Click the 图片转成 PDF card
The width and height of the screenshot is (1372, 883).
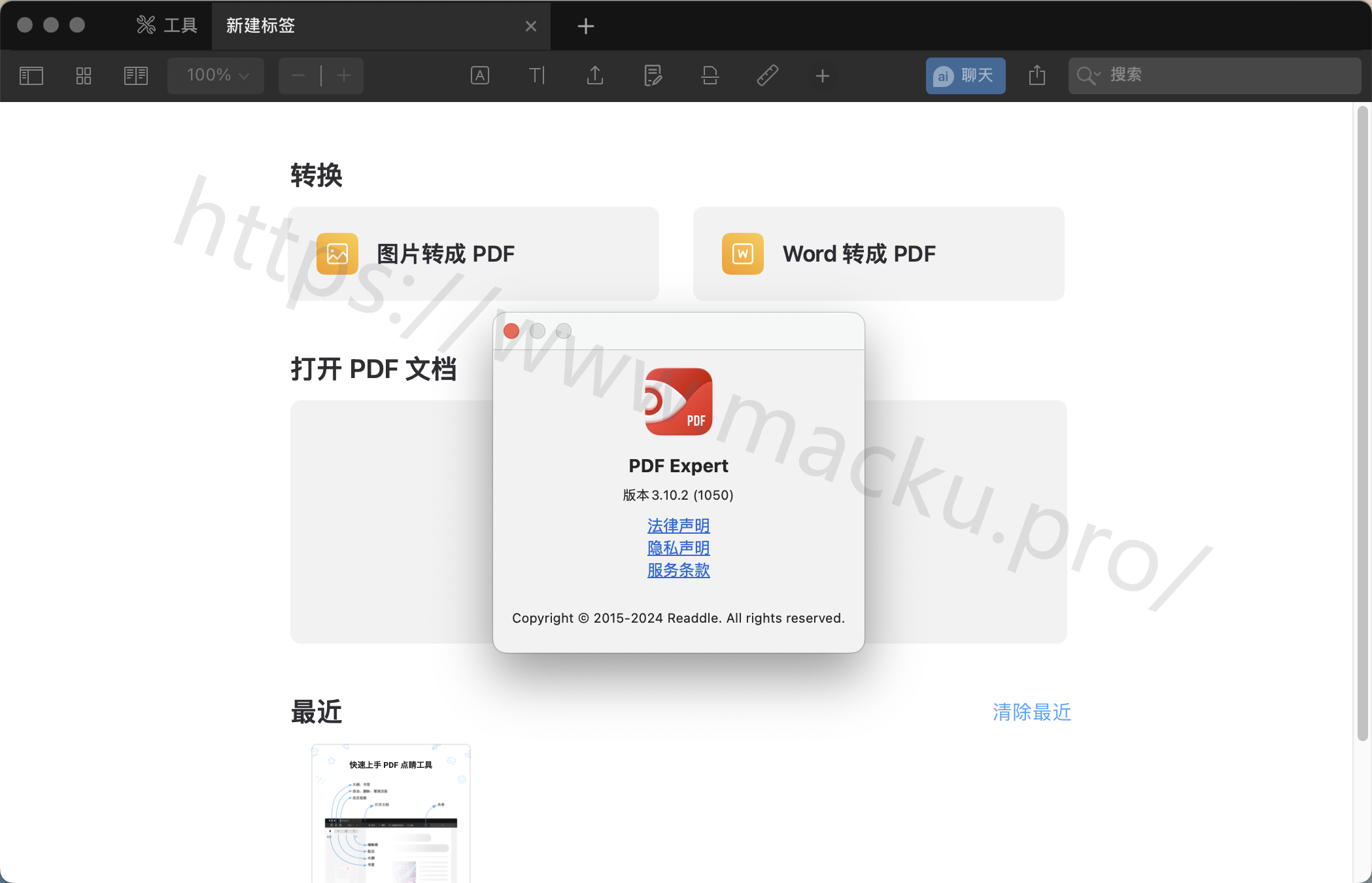click(x=473, y=254)
